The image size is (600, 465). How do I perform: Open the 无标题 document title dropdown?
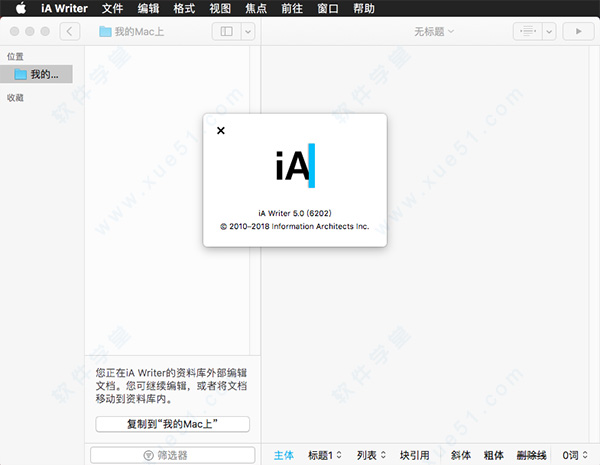pos(434,31)
